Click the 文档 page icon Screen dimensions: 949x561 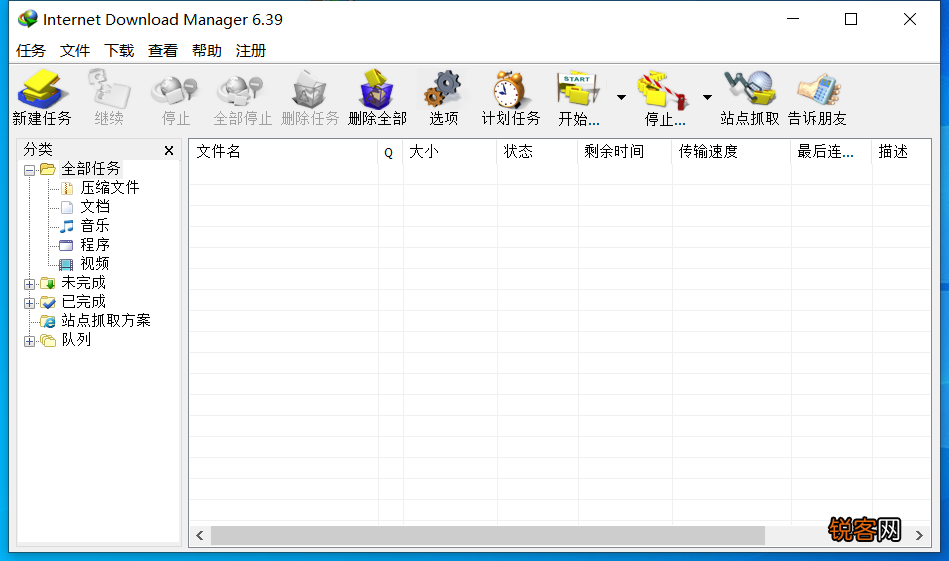pos(67,208)
